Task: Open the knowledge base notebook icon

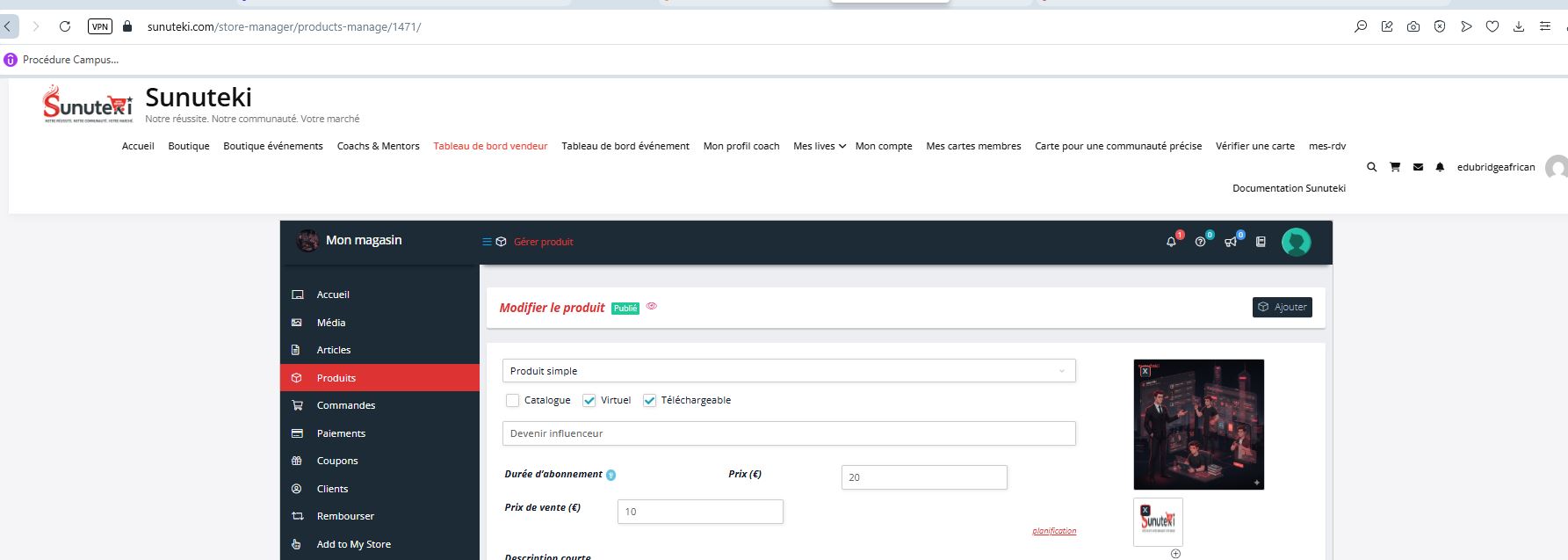Action: point(1261,242)
